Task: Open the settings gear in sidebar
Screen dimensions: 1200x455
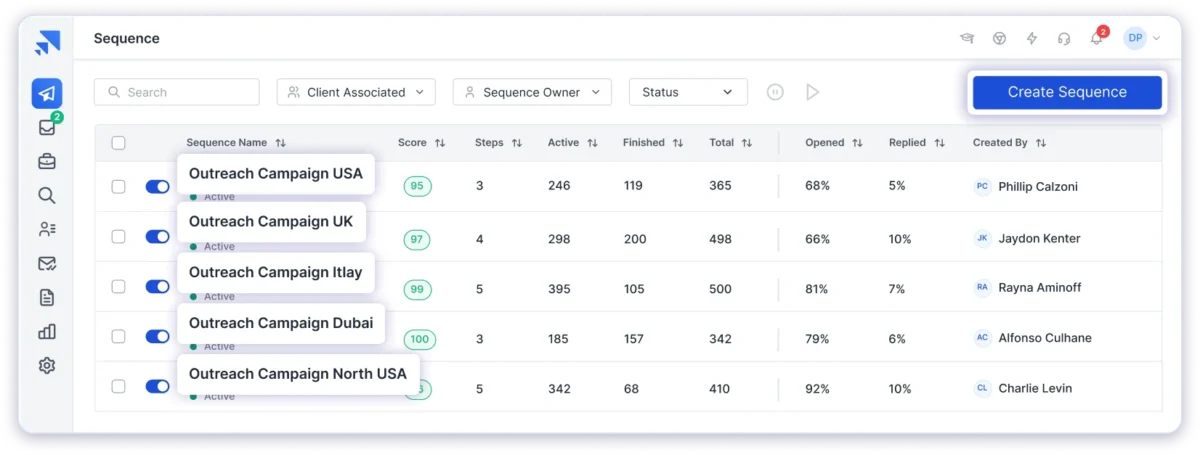Action: pos(47,365)
